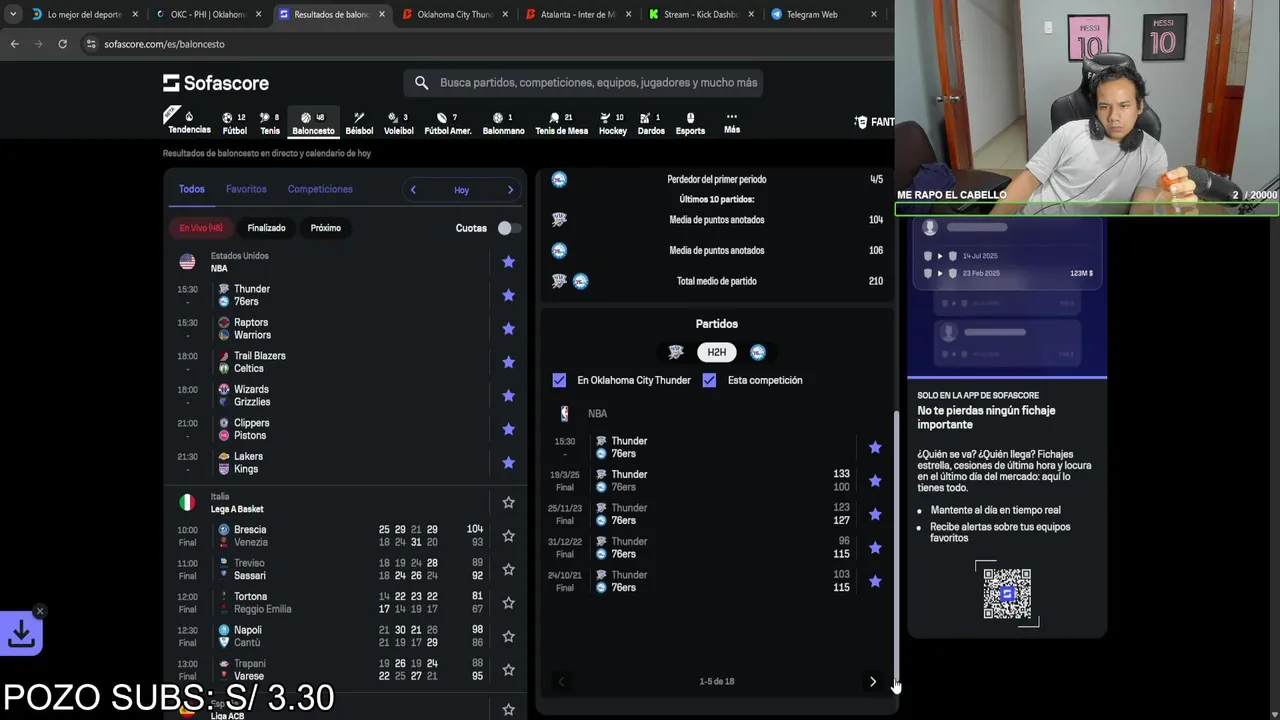Select Thunder team logo in Partidos filter
This screenshot has height=720, width=1280.
point(676,352)
